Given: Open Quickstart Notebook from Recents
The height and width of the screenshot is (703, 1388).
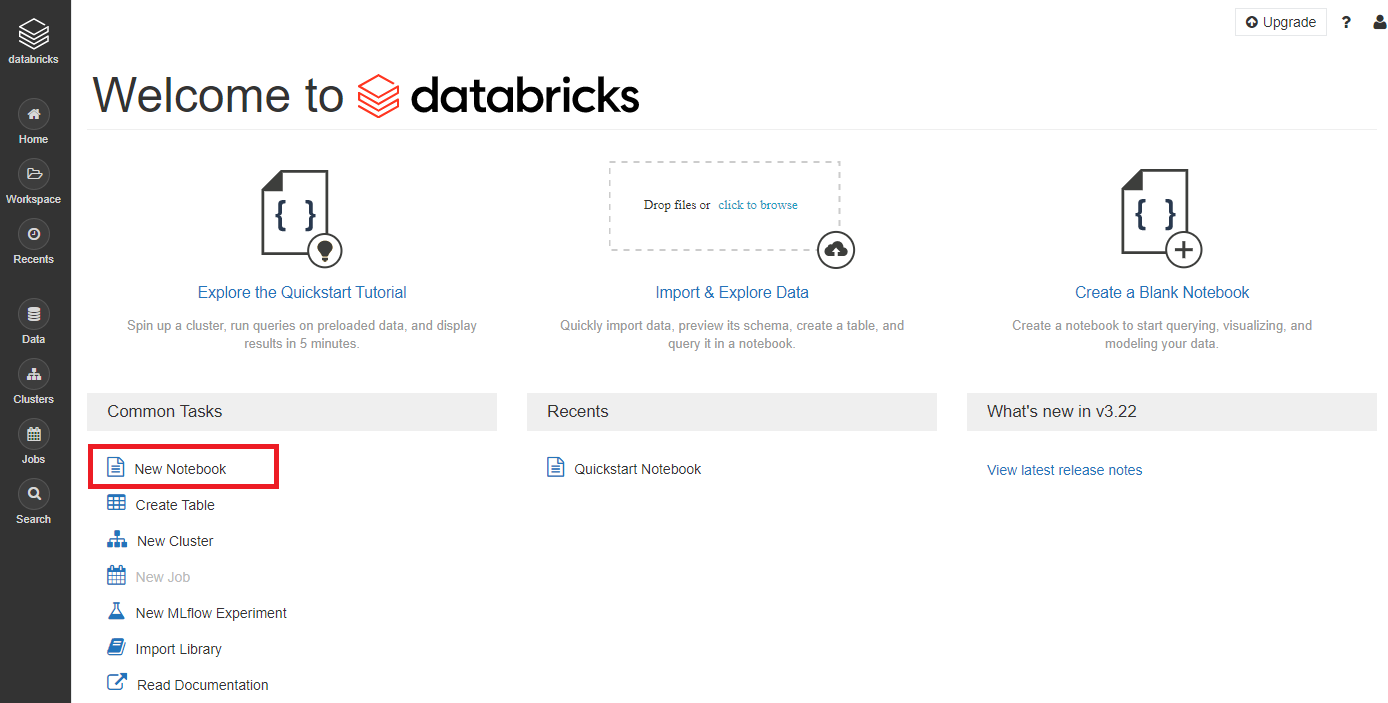Looking at the screenshot, I should click(638, 469).
